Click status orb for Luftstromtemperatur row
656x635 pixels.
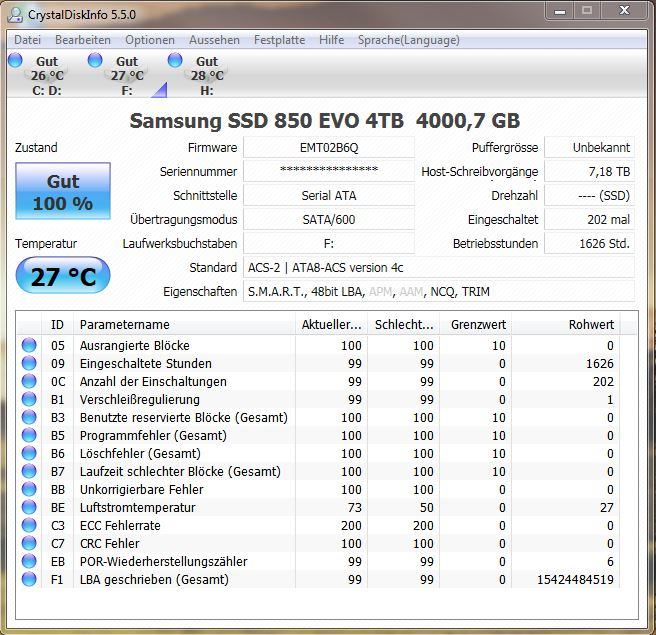click(x=29, y=507)
